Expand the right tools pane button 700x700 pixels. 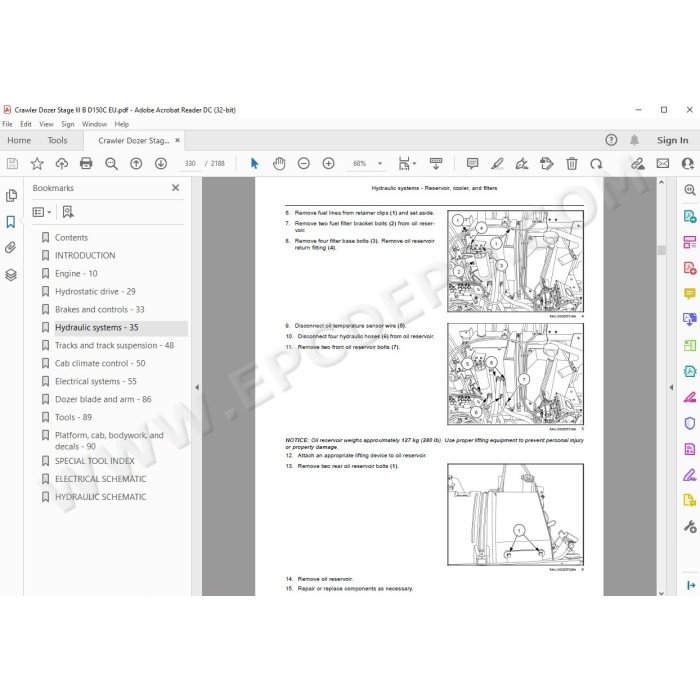(691, 585)
